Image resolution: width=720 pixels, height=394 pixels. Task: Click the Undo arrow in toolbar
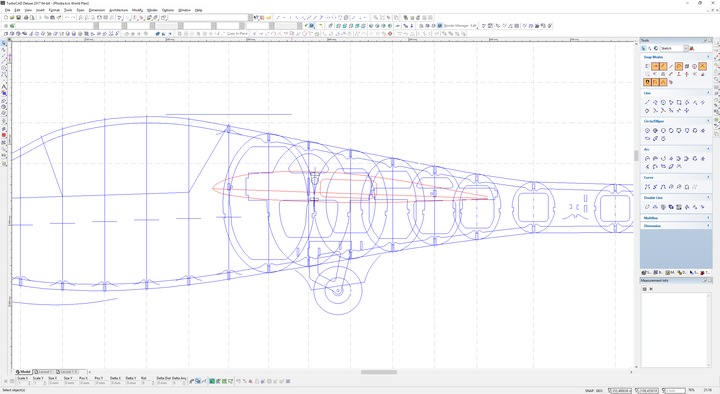pyautogui.click(x=66, y=17)
